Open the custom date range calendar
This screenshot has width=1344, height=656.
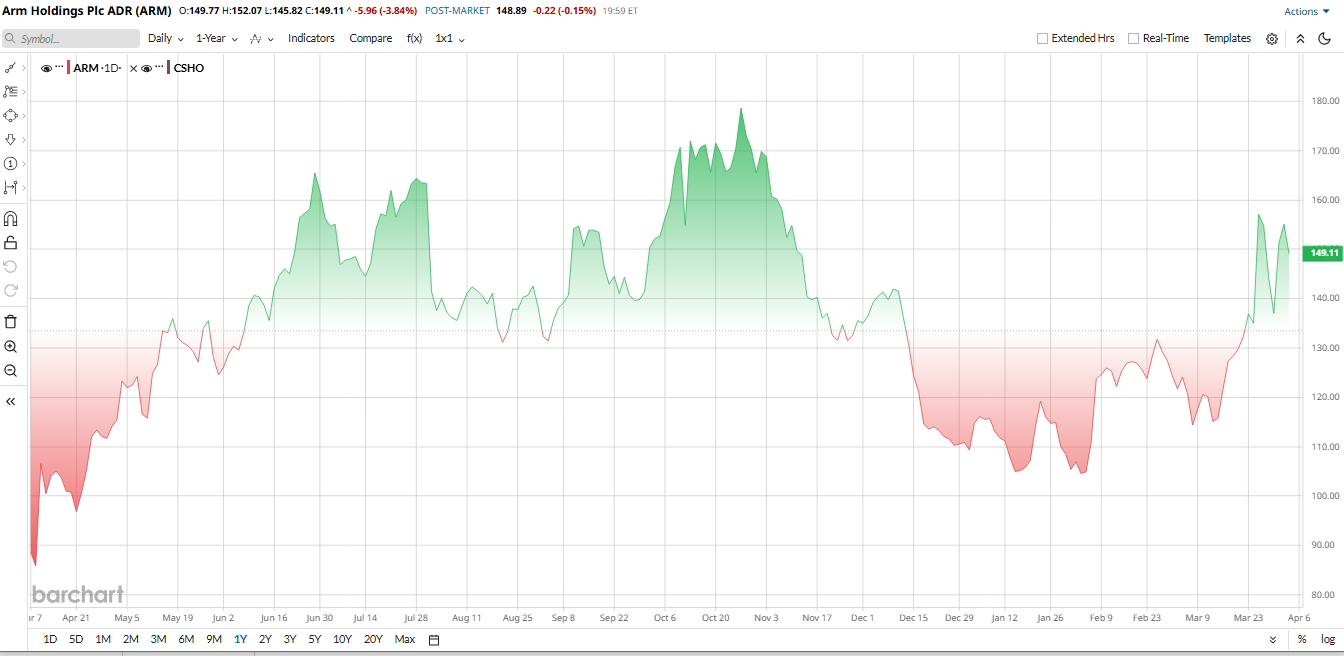(434, 640)
